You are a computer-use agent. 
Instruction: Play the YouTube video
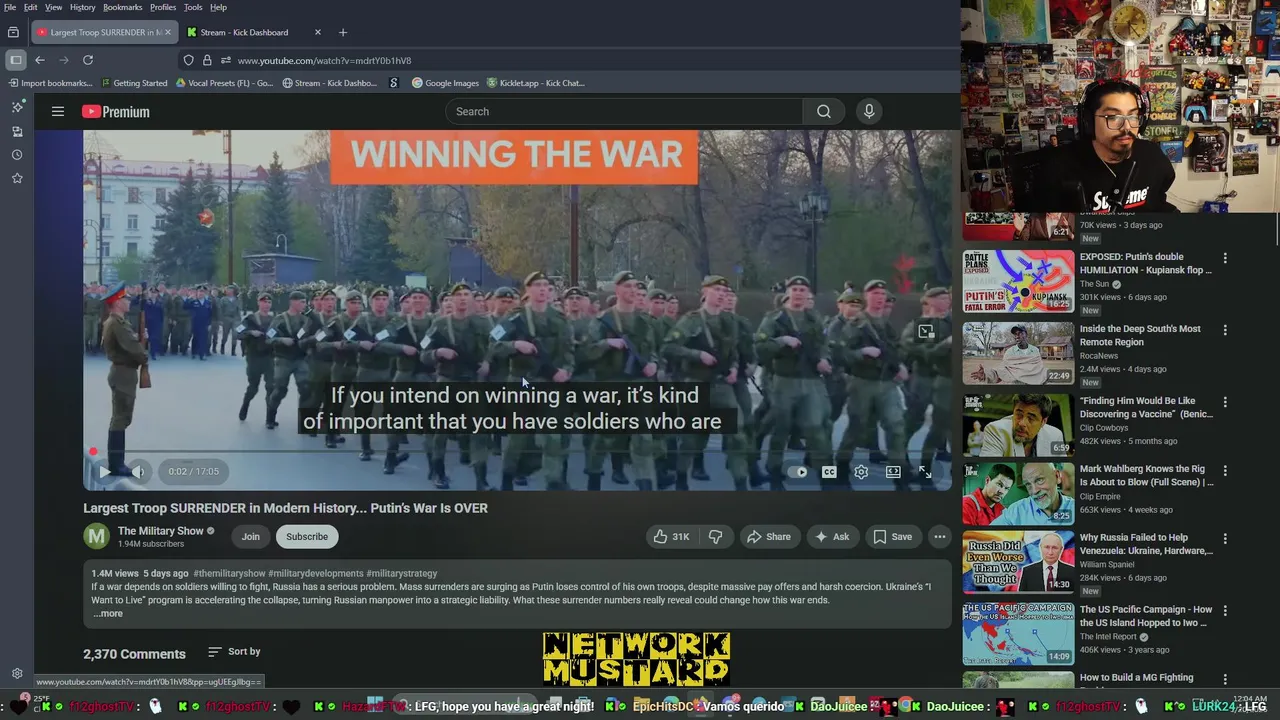(104, 472)
